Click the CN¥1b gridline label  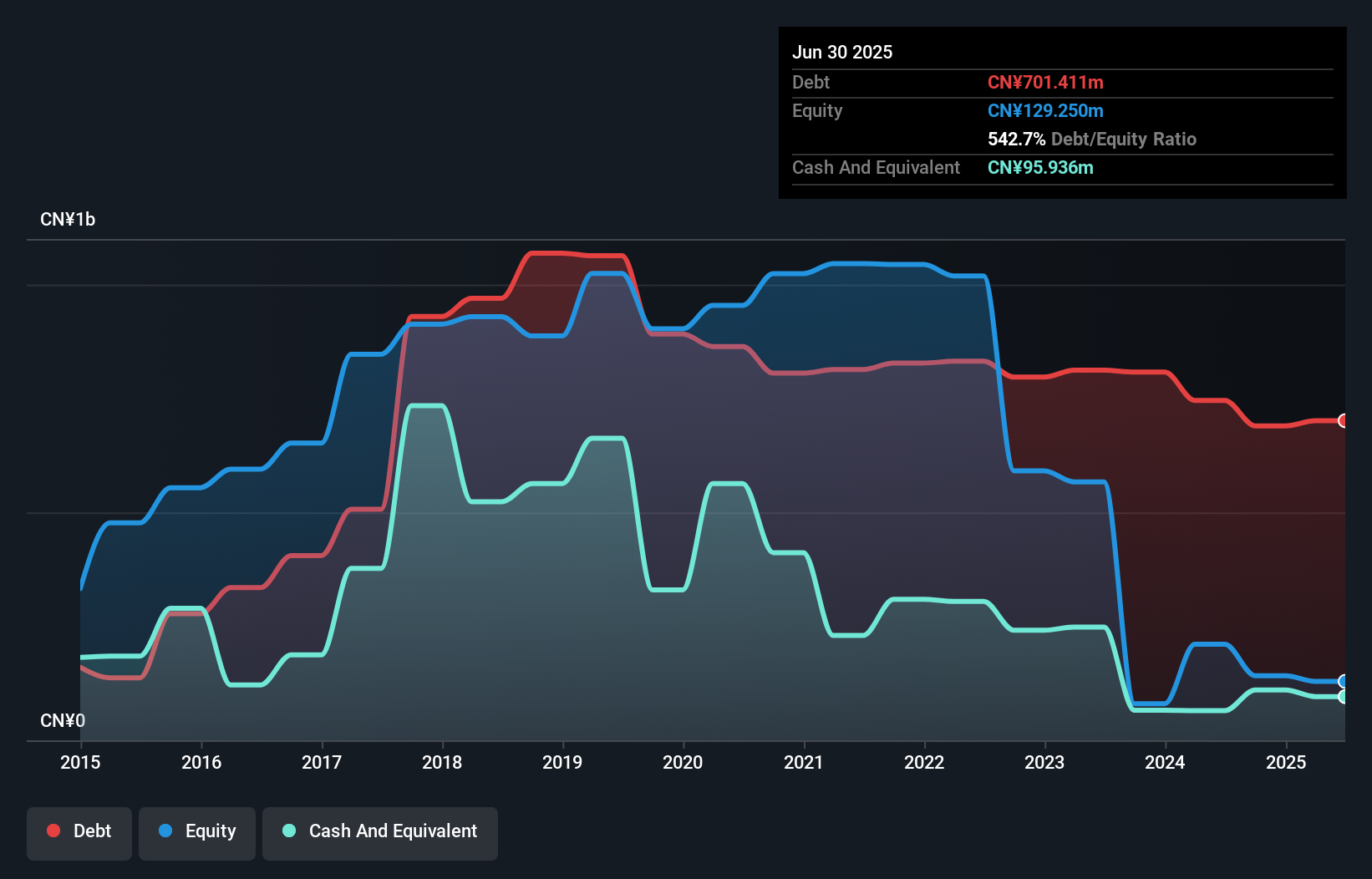(x=69, y=219)
